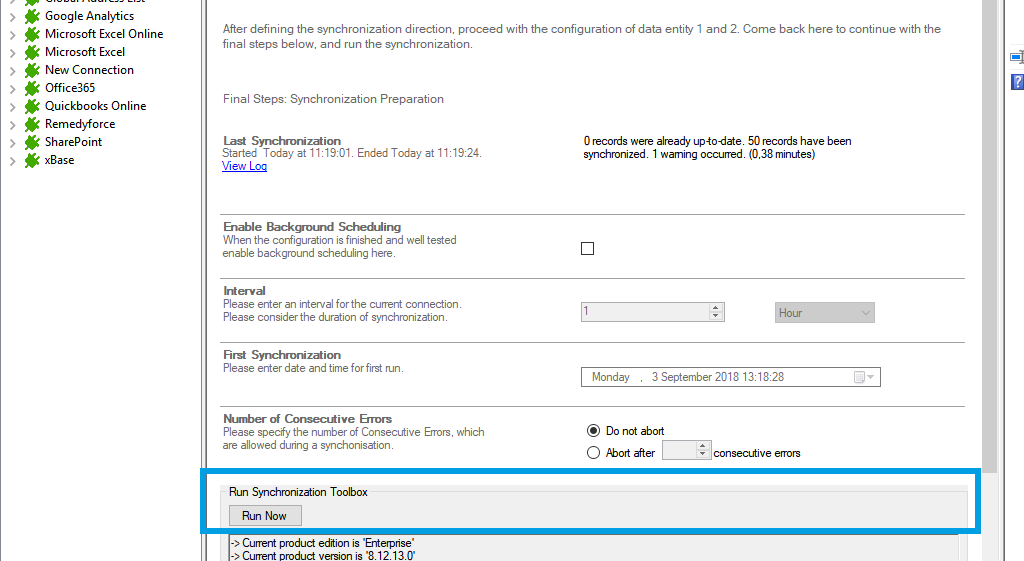Click the Google Analytics connection plug icon

[x=32, y=16]
